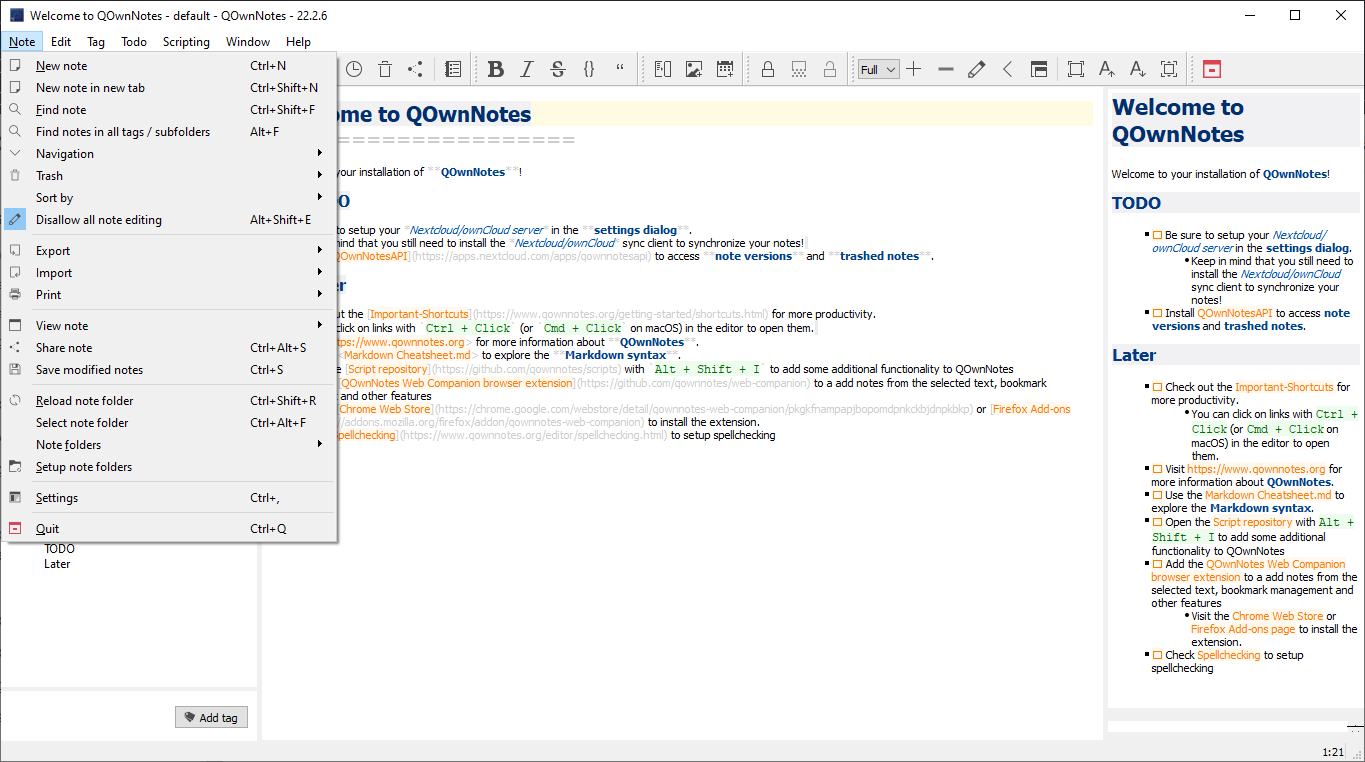The image size is (1365, 762).
Task: Check the 'Use the Markdown Cheatsheet' checkbox
Action: click(x=1158, y=495)
